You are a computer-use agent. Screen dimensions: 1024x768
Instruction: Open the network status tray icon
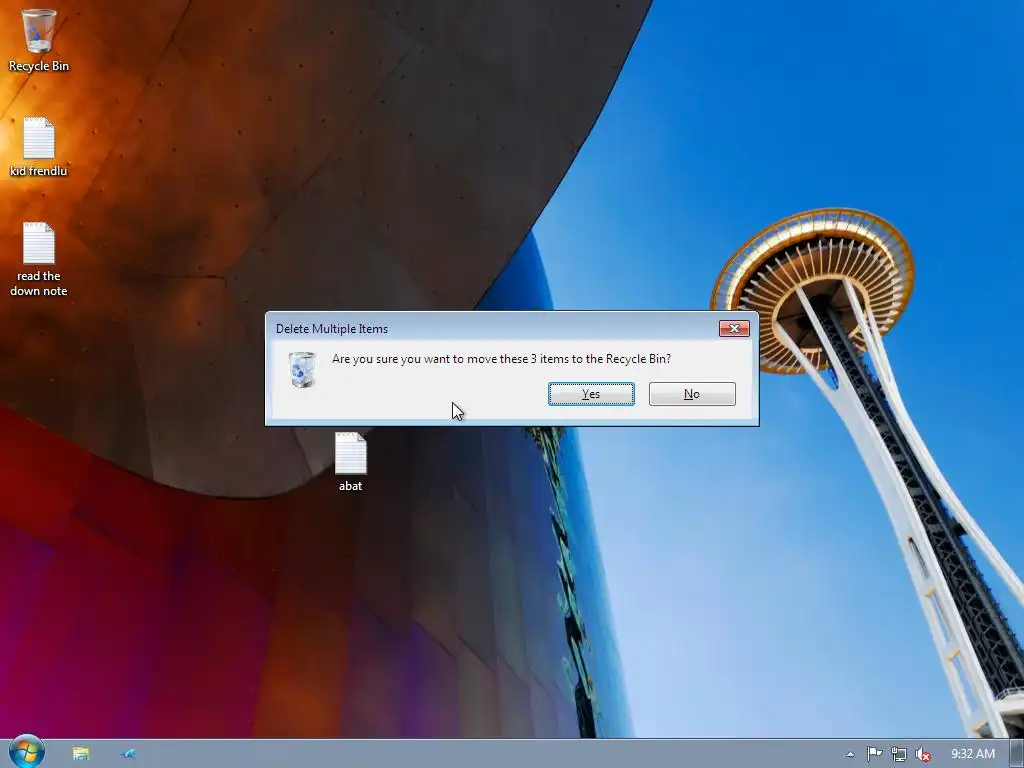click(899, 754)
